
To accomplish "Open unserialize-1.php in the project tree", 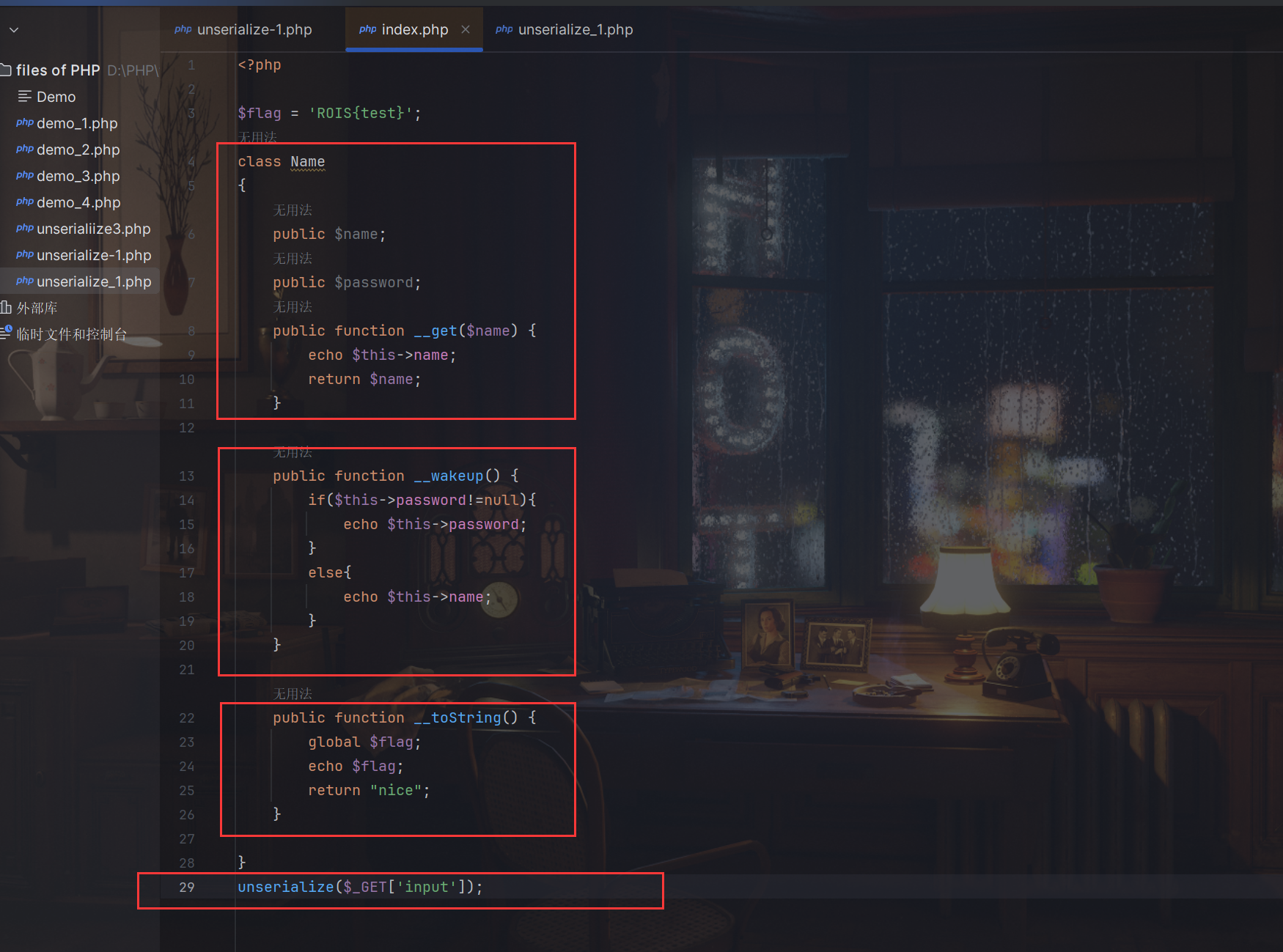I will point(94,255).
